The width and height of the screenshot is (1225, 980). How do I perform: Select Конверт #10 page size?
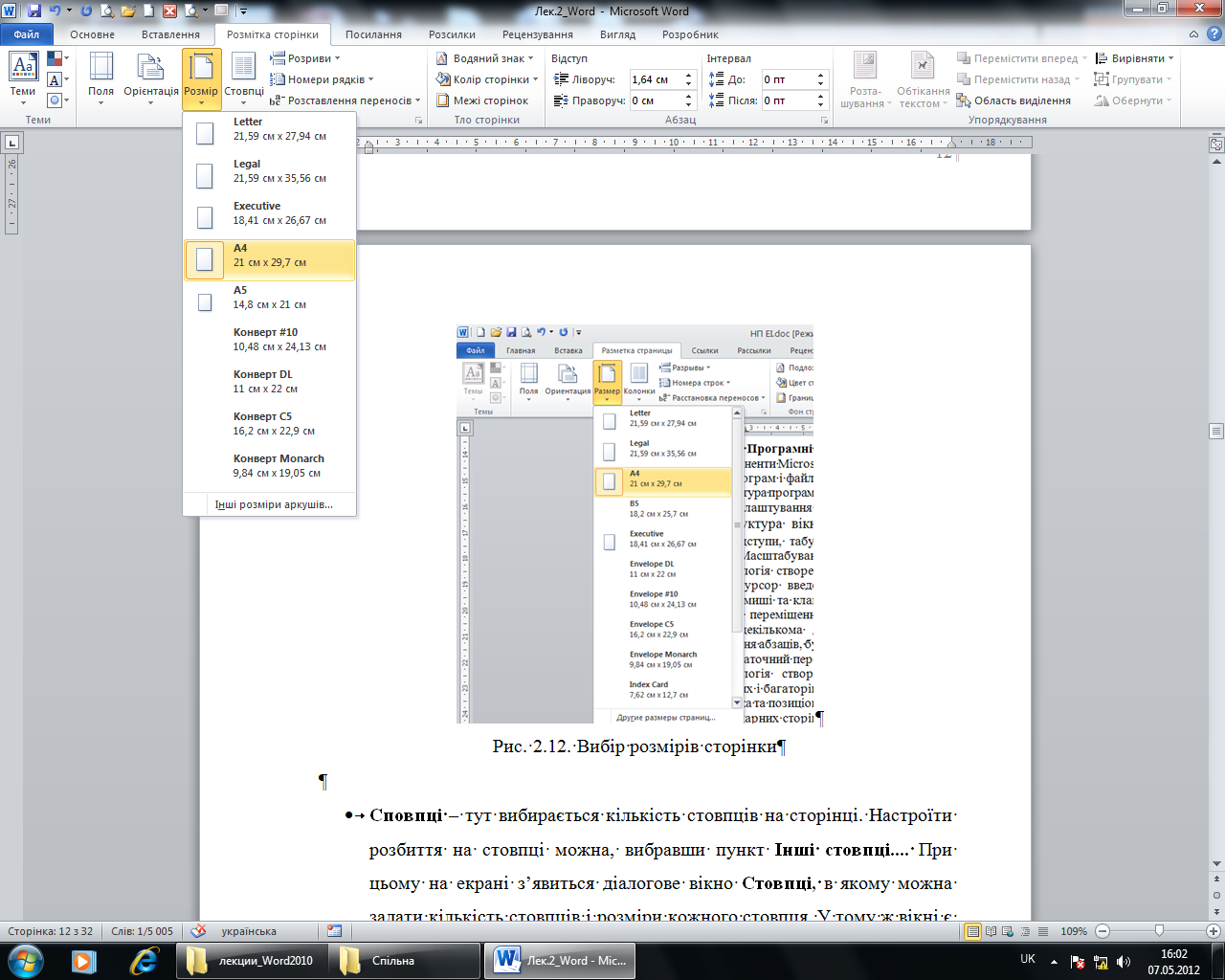(x=270, y=344)
